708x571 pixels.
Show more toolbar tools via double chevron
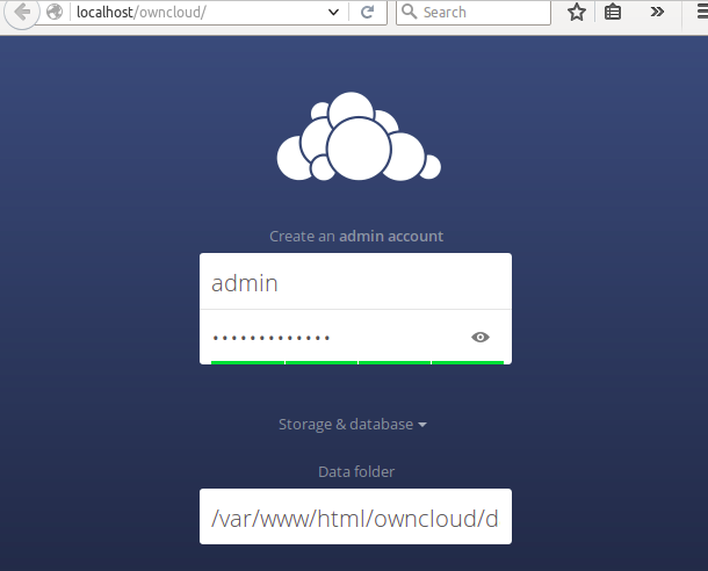click(657, 12)
